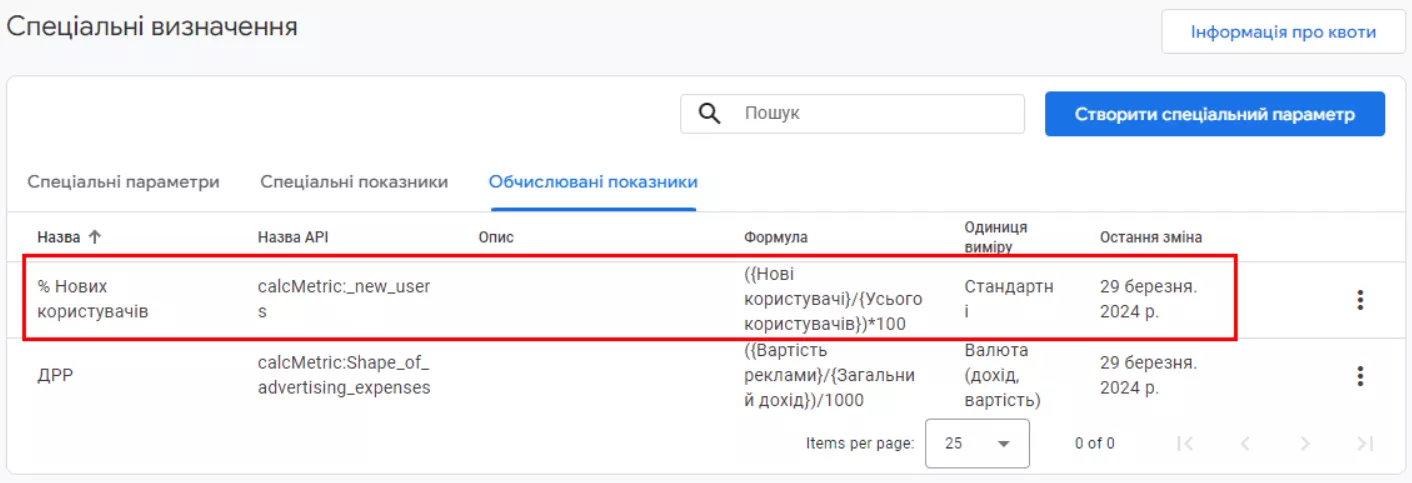Screen dimensions: 1412x483
Task: Select Обчислювані показники tab
Action: click(x=593, y=182)
